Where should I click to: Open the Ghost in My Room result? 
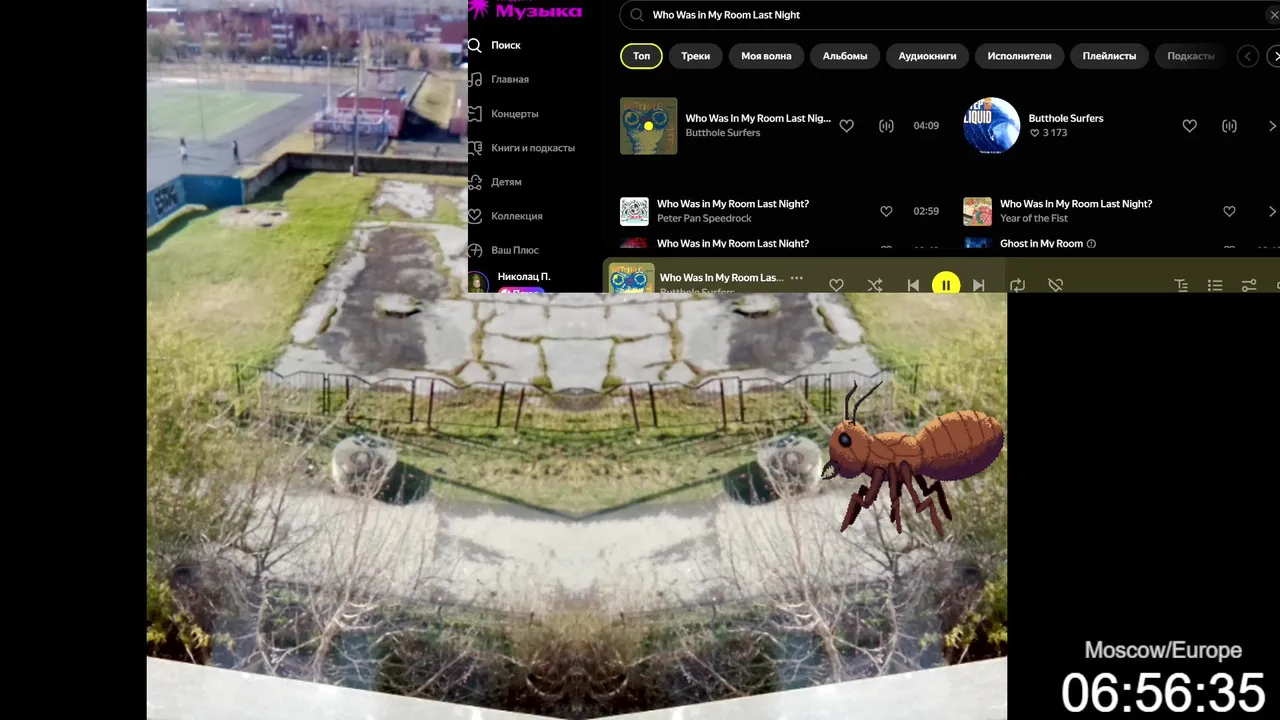tap(1041, 244)
